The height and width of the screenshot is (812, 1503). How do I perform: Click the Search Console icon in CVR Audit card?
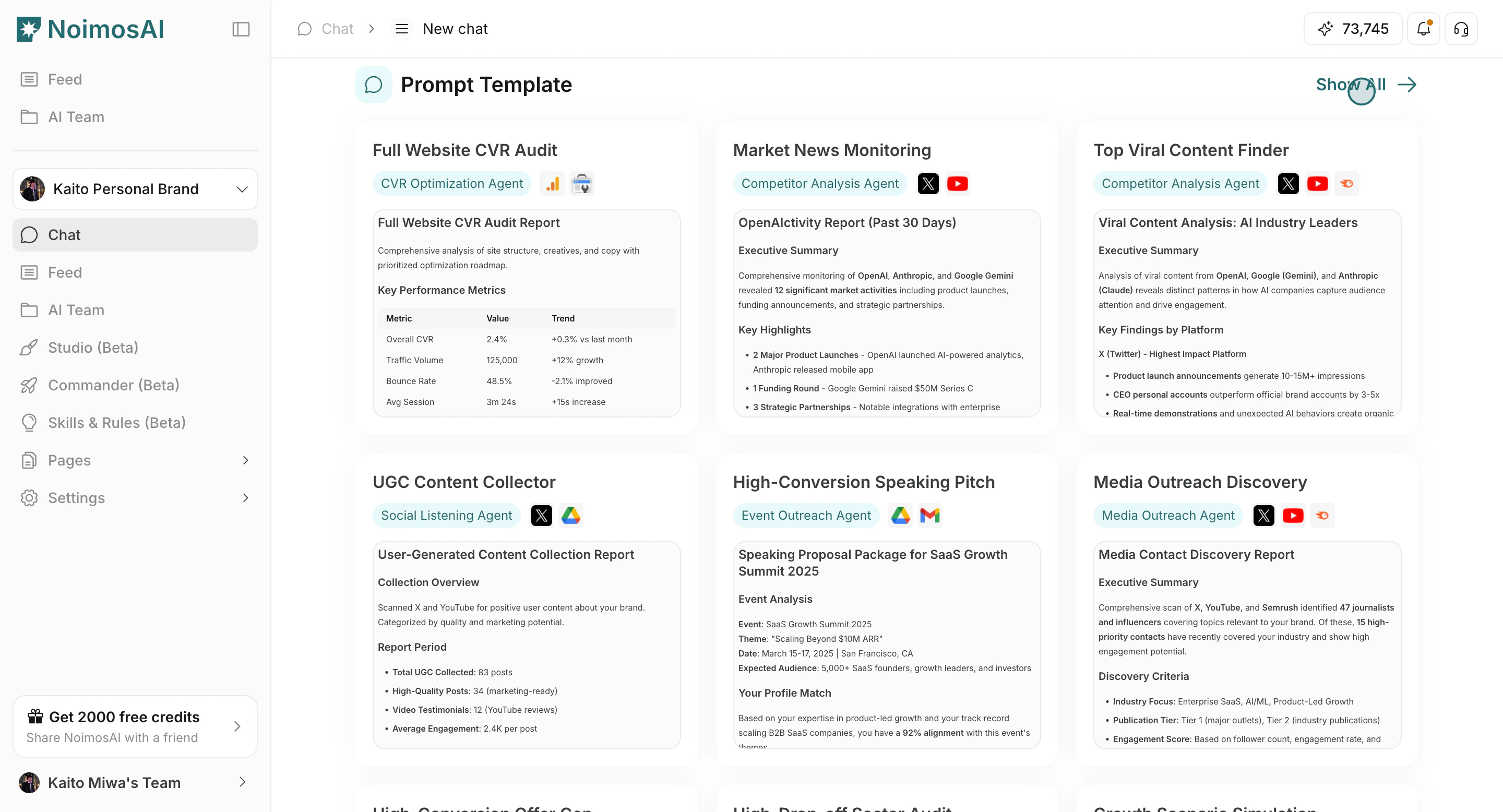pyautogui.click(x=582, y=183)
